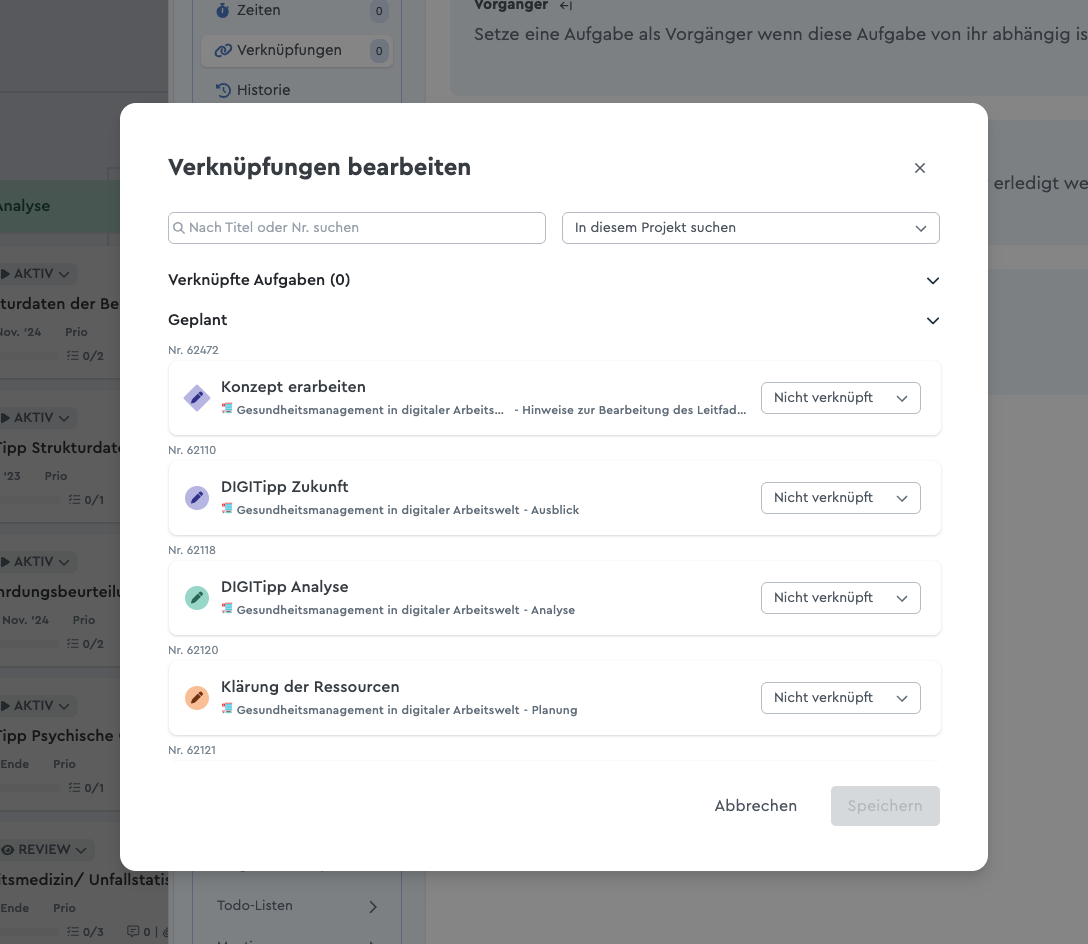Screen dimensions: 1088x944
Task: Select the DIGITipp Analyse task title
Action: click(x=284, y=587)
